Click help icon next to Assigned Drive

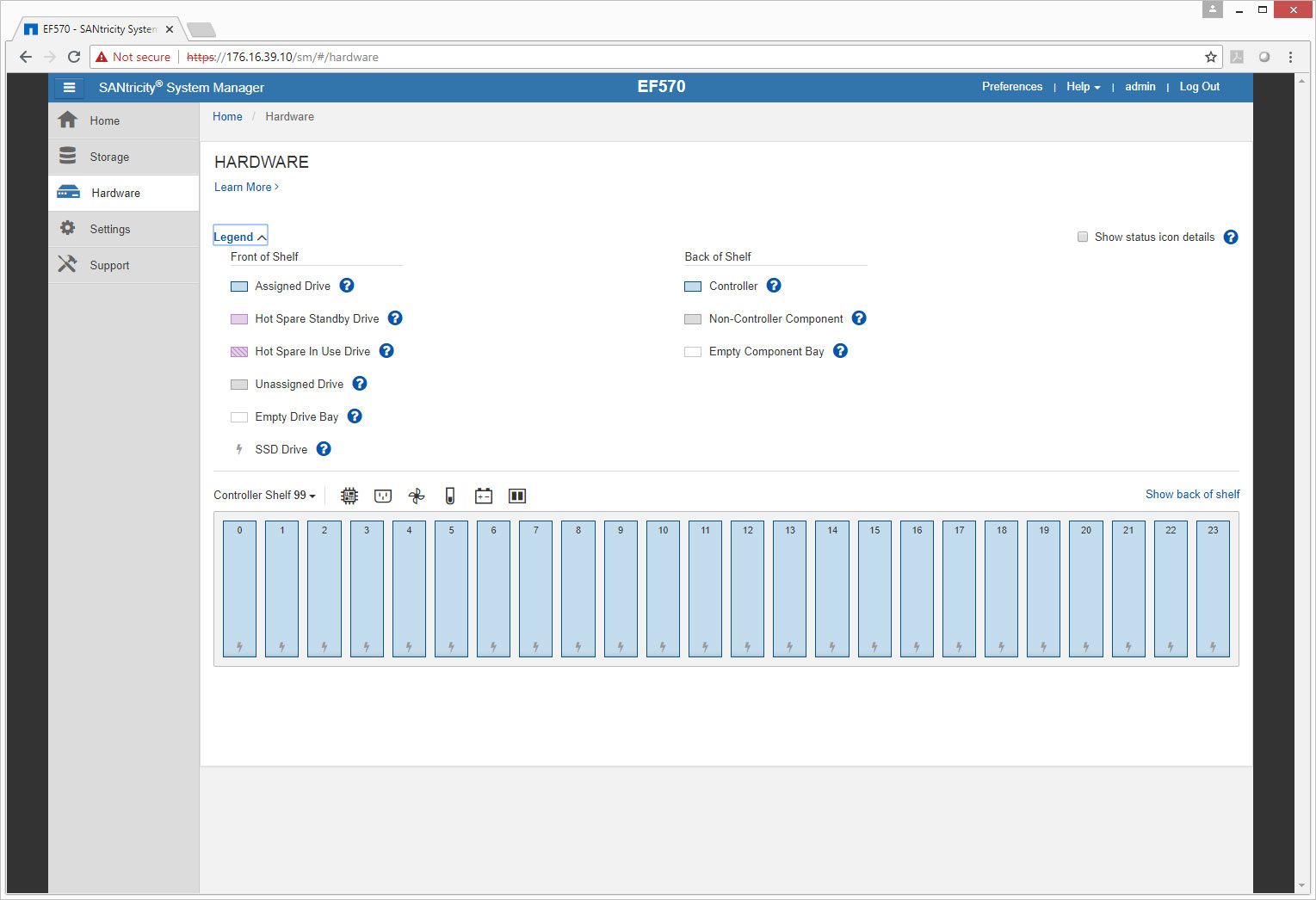click(347, 286)
